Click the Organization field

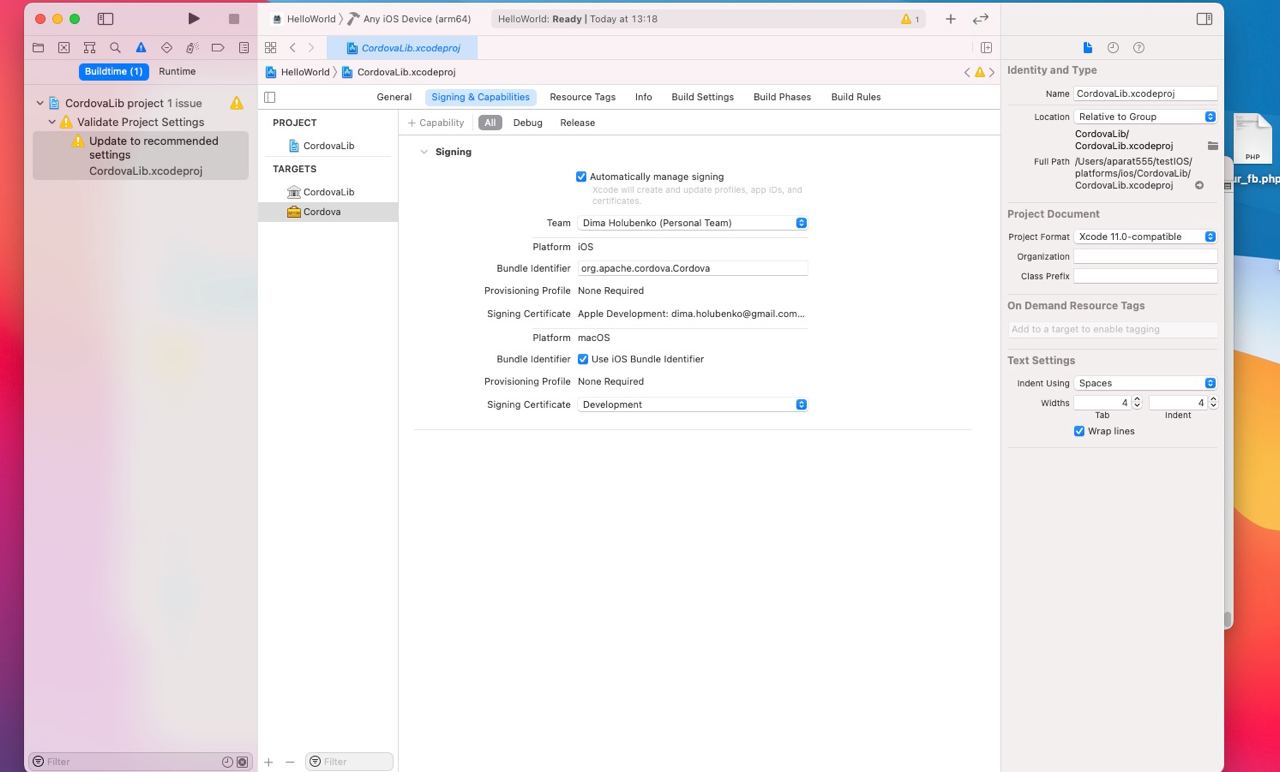[1145, 257]
